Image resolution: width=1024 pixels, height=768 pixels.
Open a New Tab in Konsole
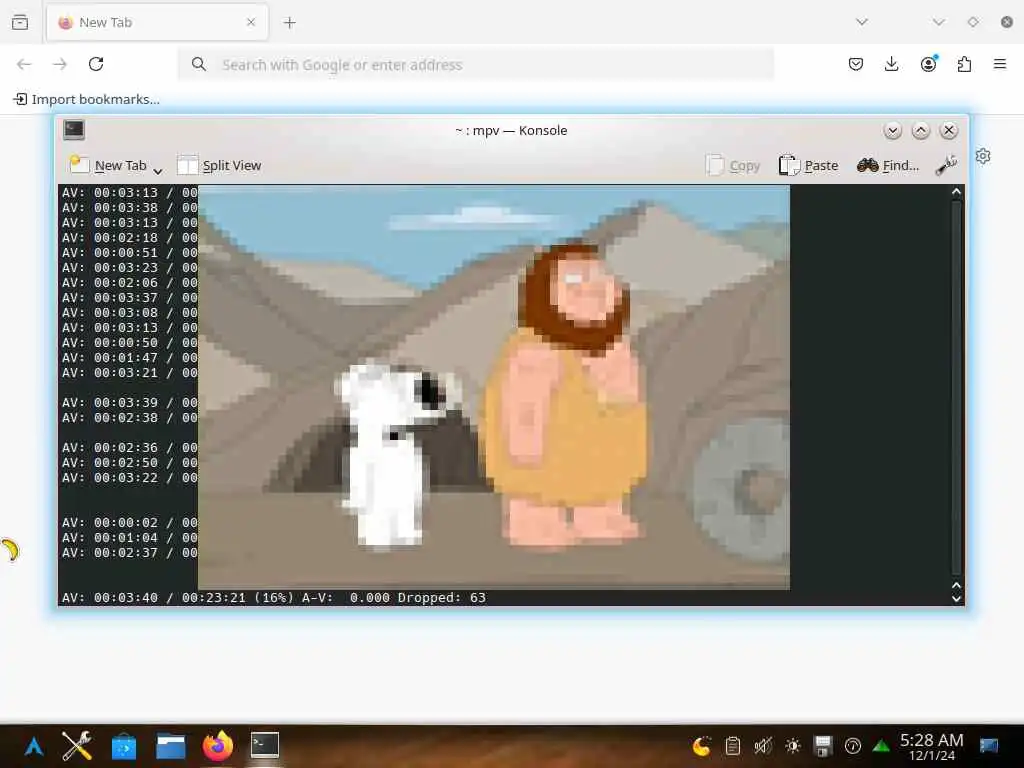pos(108,165)
